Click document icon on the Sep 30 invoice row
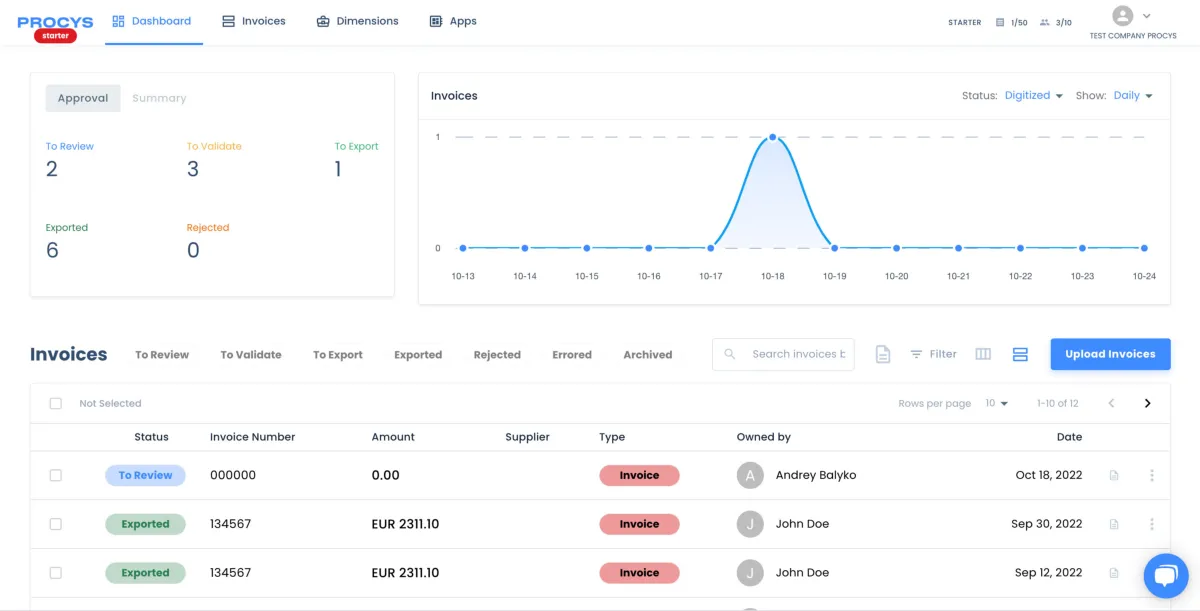The height and width of the screenshot is (611, 1200). [x=1114, y=524]
